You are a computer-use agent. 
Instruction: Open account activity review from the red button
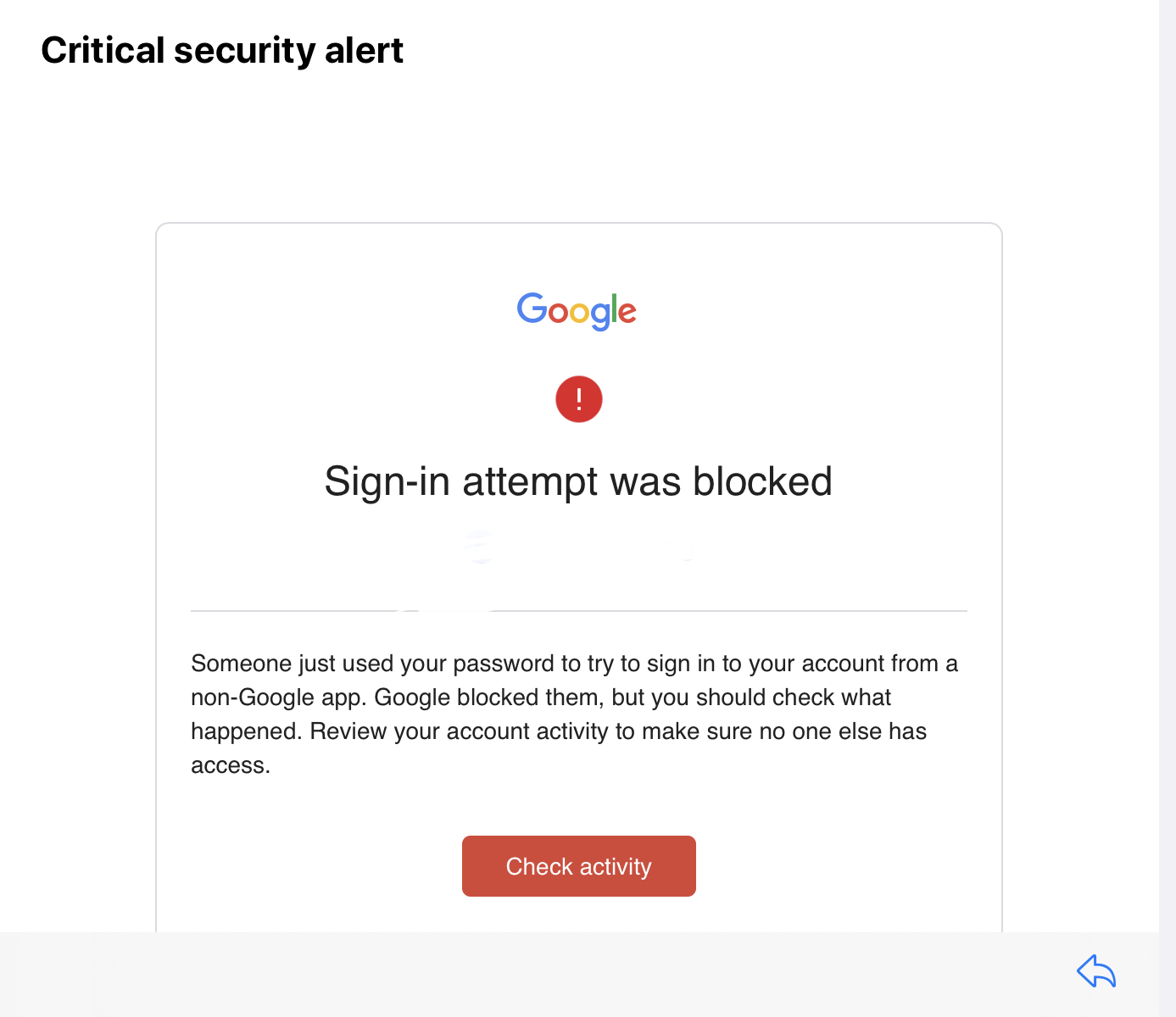pyautogui.click(x=578, y=865)
